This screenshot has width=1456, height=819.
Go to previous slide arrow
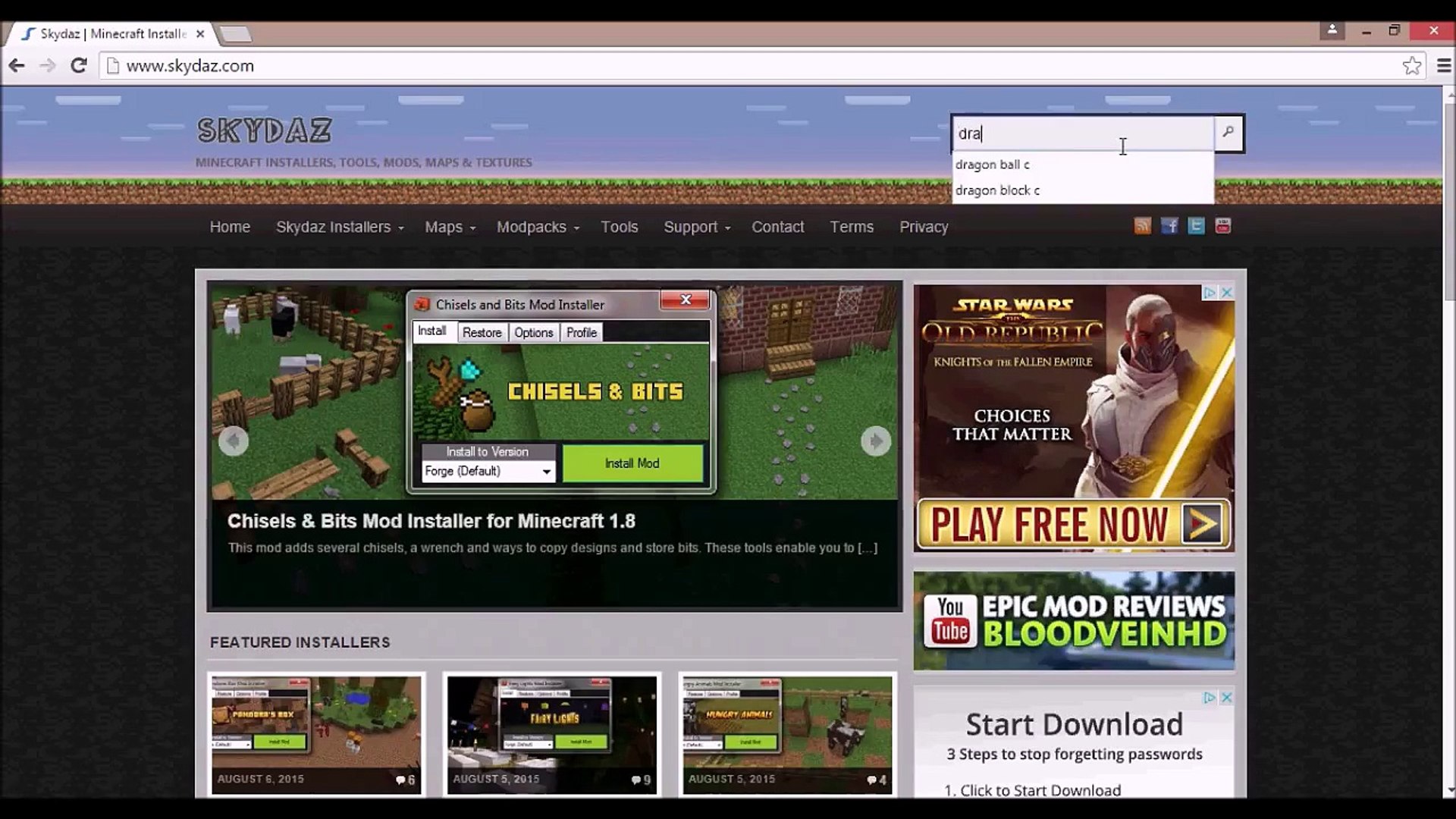(234, 441)
